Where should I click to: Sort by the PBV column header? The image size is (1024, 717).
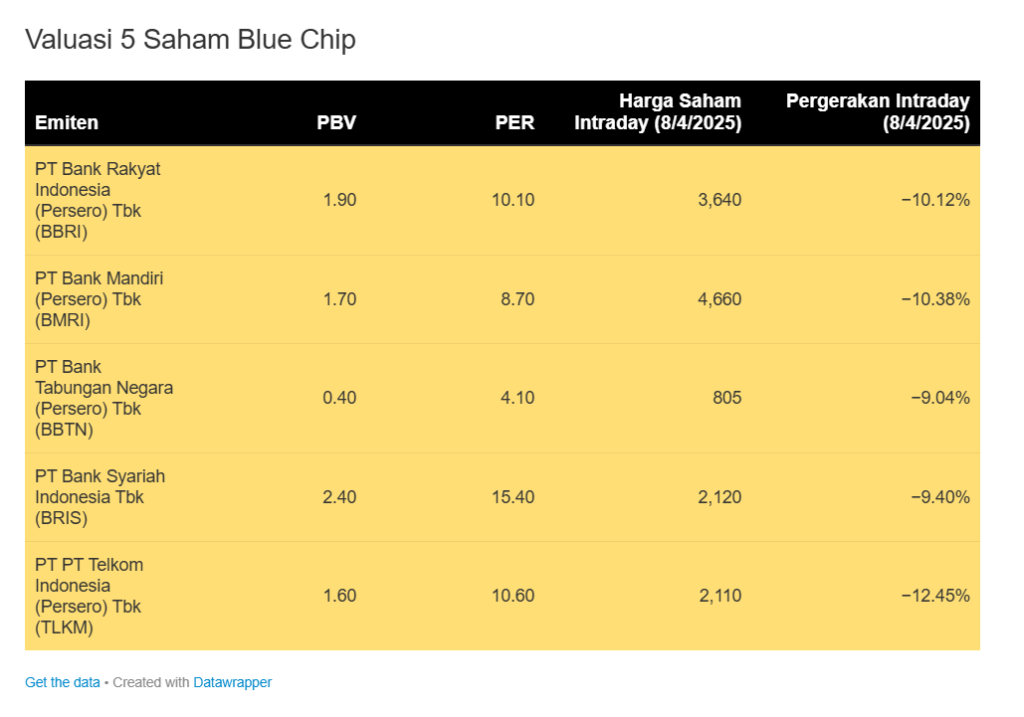[336, 122]
